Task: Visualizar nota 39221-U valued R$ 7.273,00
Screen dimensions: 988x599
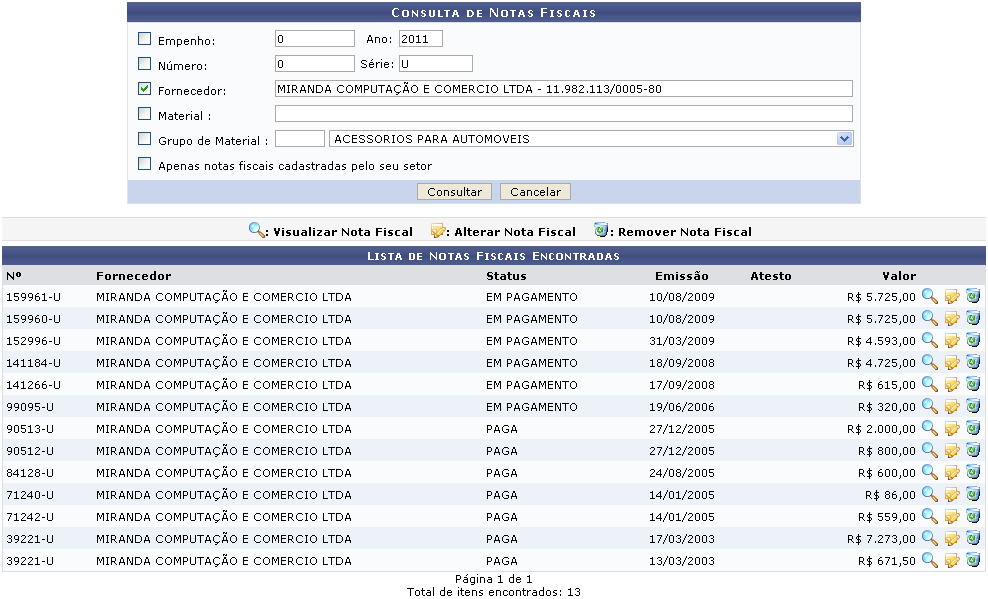Action: [x=929, y=539]
